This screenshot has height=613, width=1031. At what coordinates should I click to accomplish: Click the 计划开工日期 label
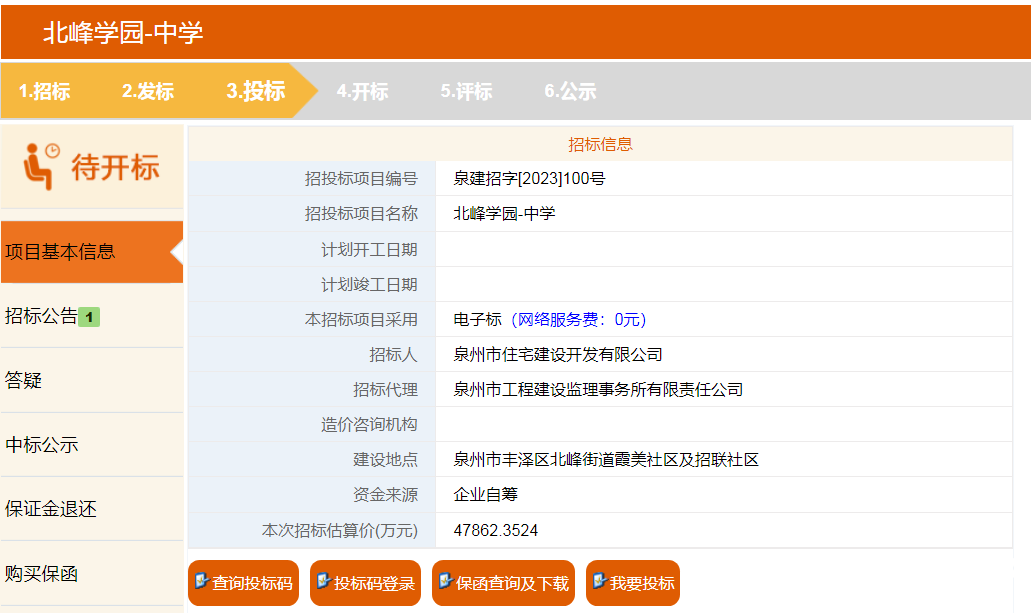click(x=369, y=250)
